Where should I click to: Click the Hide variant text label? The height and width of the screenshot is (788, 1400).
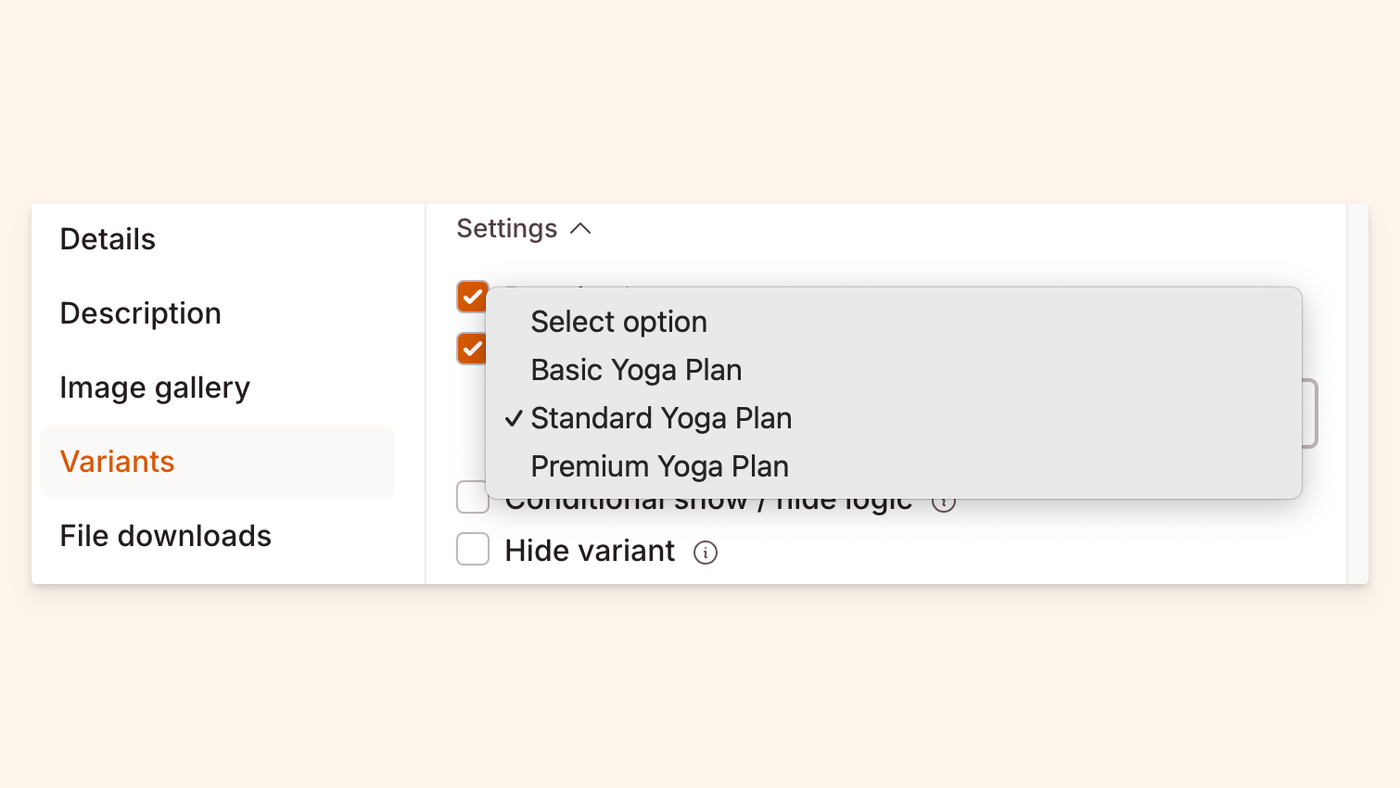(x=589, y=551)
